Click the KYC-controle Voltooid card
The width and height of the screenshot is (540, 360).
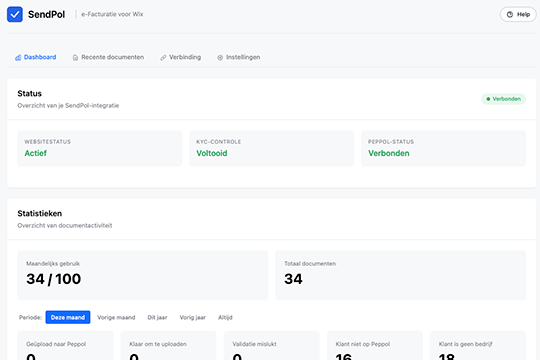[272, 148]
